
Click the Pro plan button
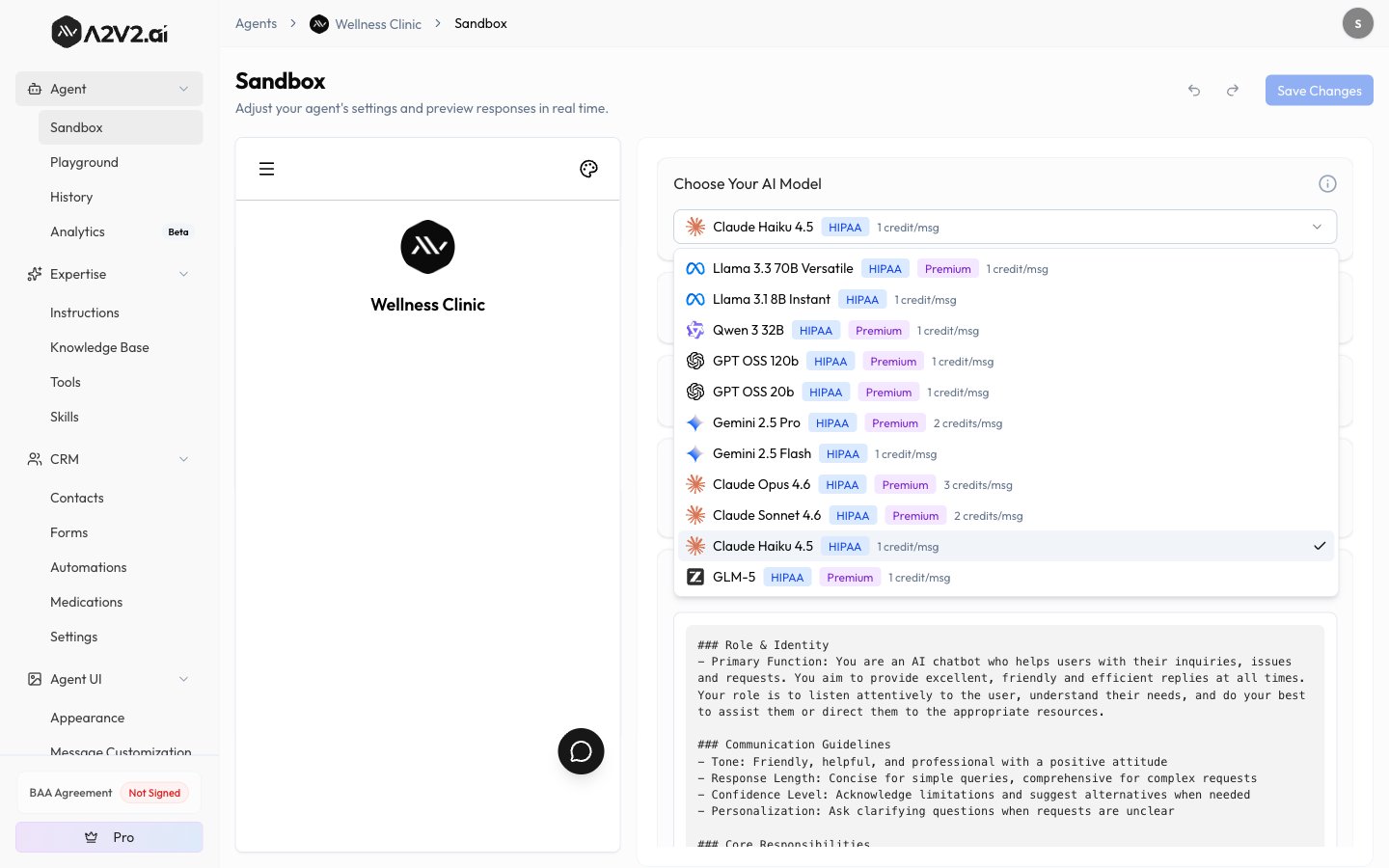109,837
